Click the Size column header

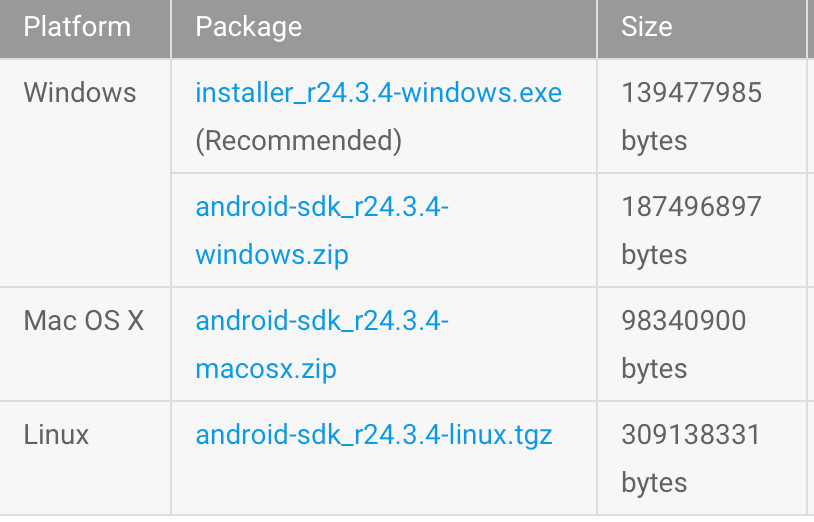646,27
